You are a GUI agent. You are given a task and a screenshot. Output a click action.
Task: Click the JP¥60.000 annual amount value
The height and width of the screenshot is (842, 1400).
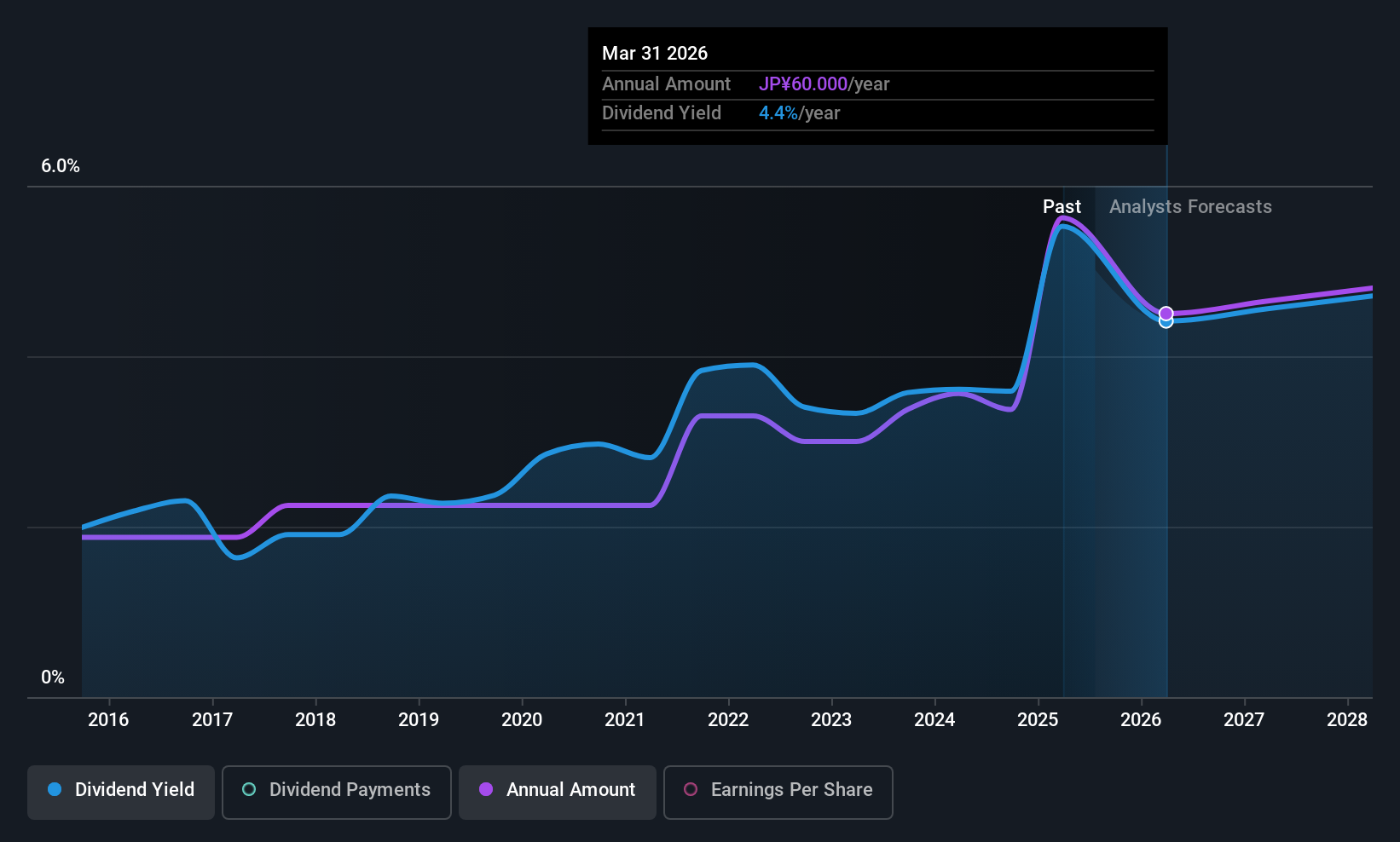(803, 84)
